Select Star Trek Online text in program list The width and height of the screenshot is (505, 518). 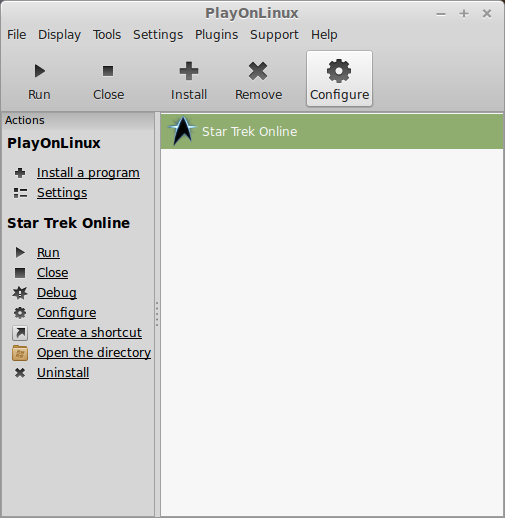coord(250,131)
